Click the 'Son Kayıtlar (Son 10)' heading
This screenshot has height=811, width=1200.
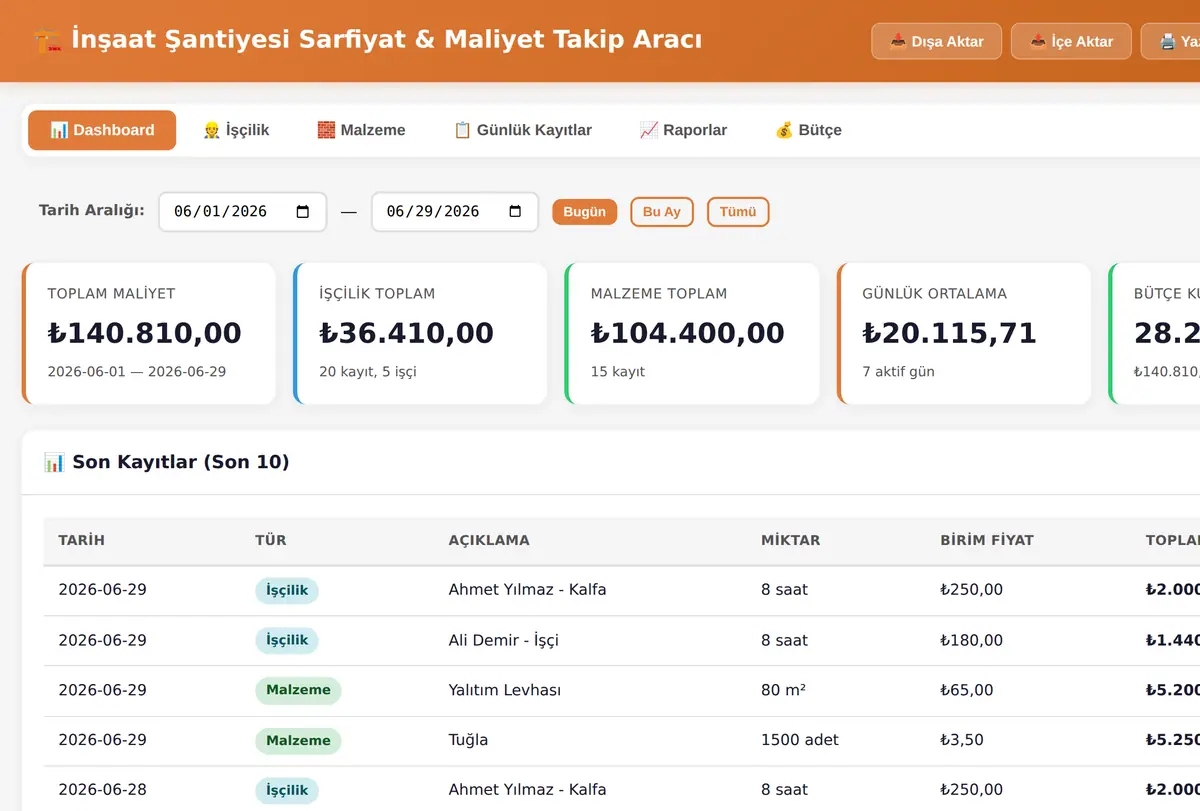coord(181,462)
